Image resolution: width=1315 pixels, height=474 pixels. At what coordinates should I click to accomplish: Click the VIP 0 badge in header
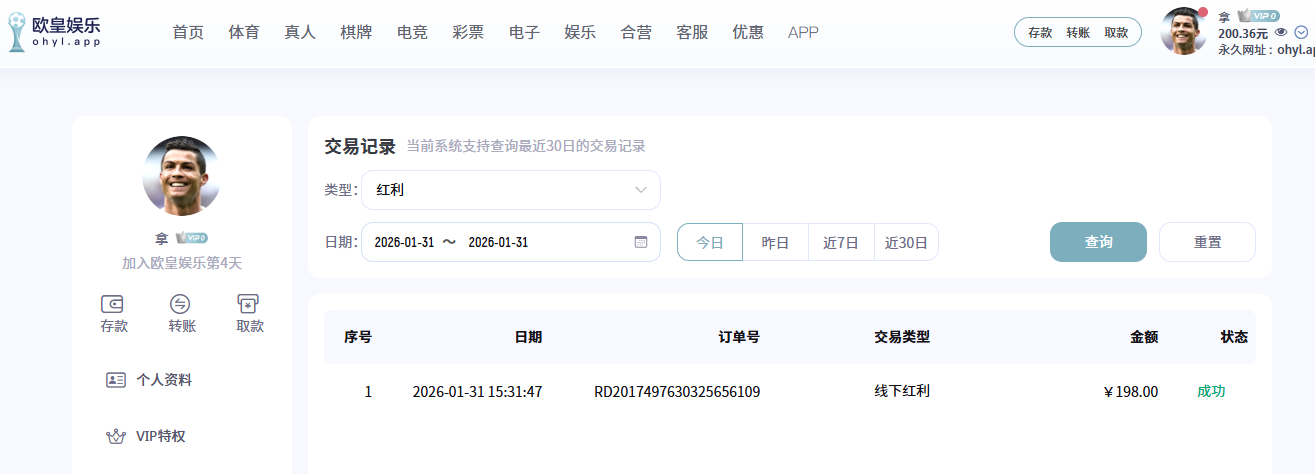(1258, 16)
